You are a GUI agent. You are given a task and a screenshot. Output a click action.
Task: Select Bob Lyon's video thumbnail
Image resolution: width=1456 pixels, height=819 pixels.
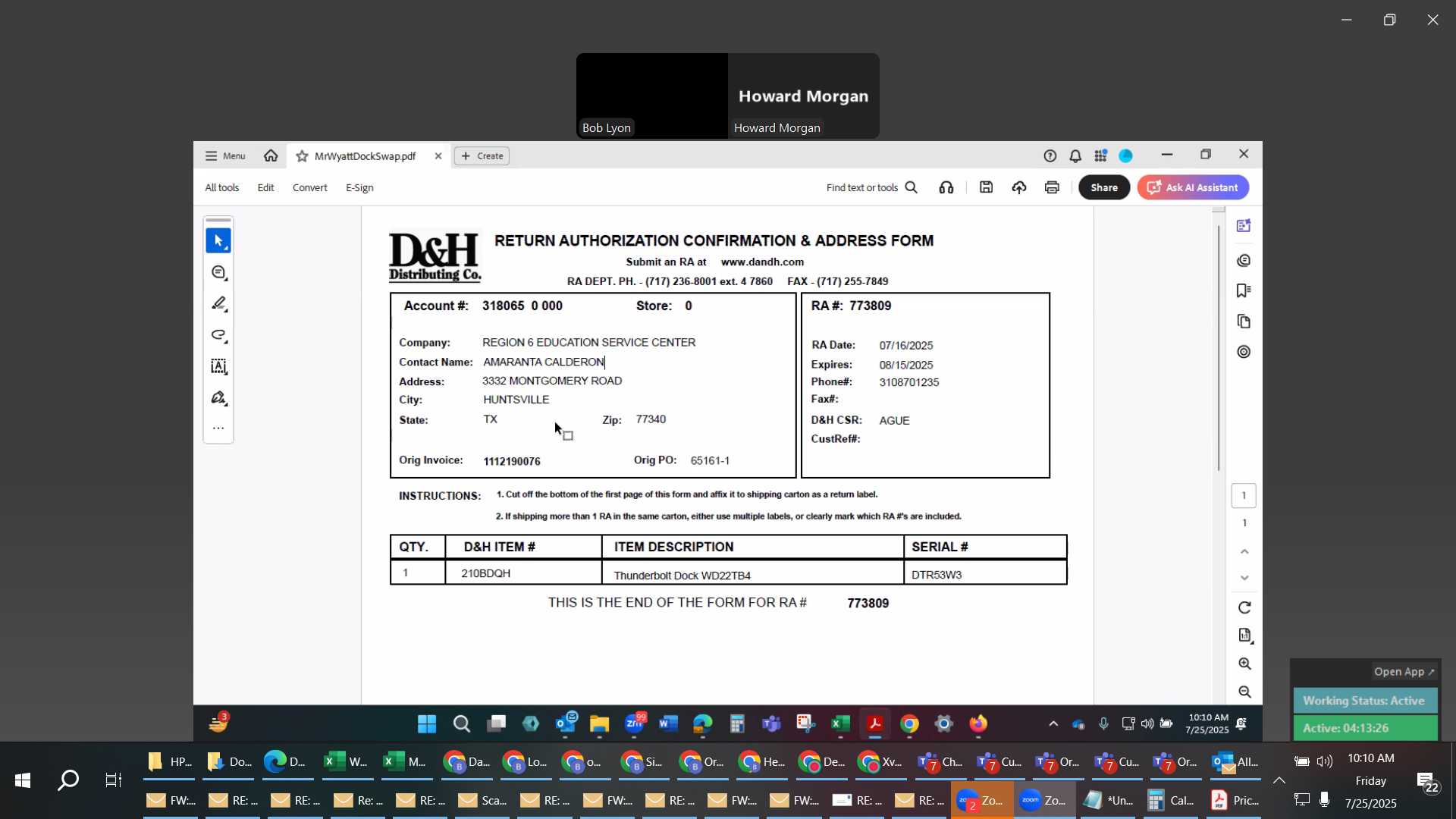pyautogui.click(x=651, y=96)
